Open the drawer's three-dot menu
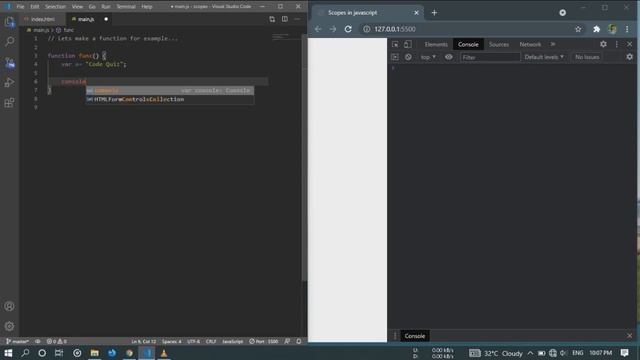Image resolution: width=640 pixels, height=360 pixels. (395, 336)
